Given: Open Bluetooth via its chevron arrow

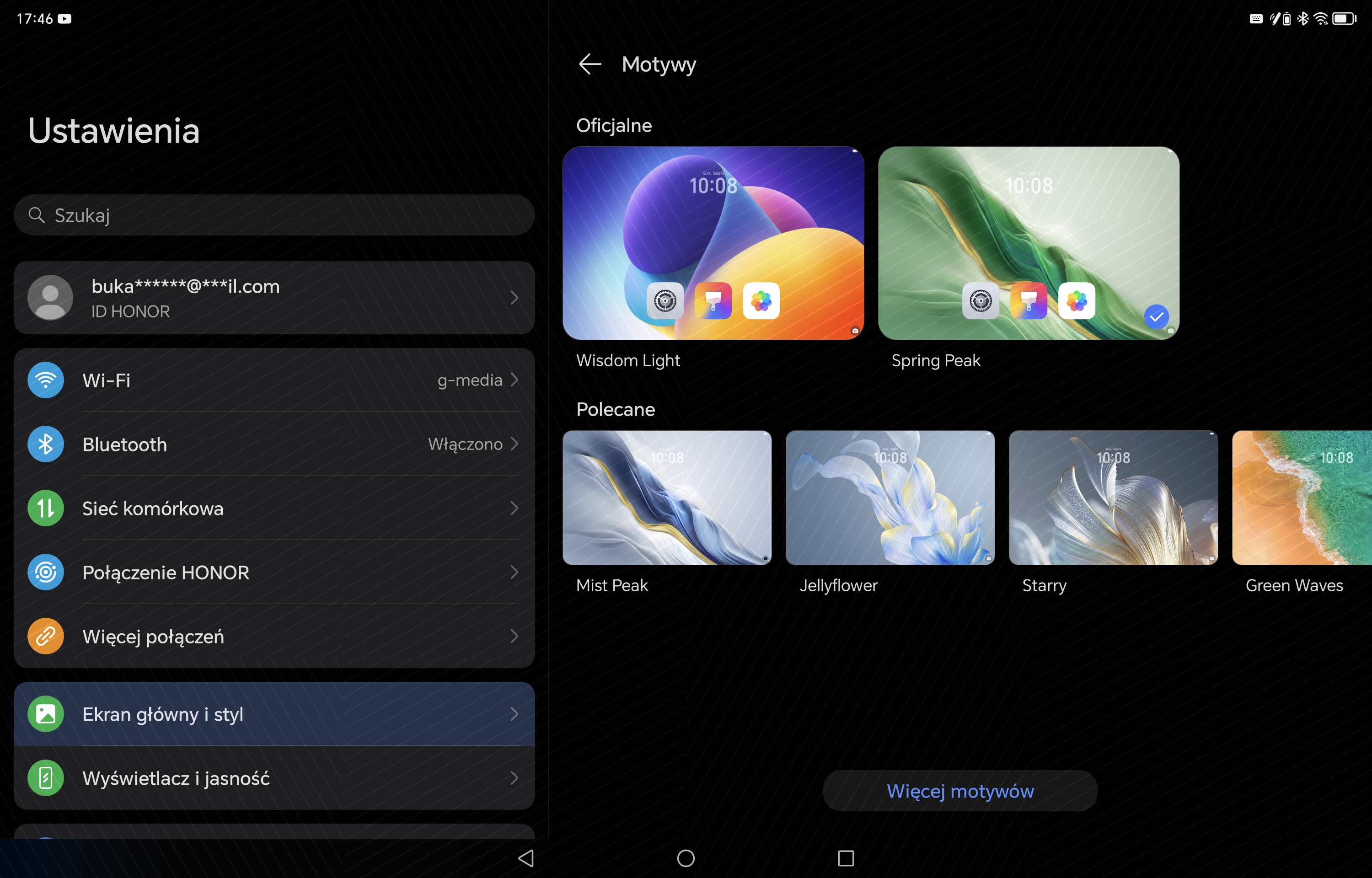Looking at the screenshot, I should pos(514,444).
